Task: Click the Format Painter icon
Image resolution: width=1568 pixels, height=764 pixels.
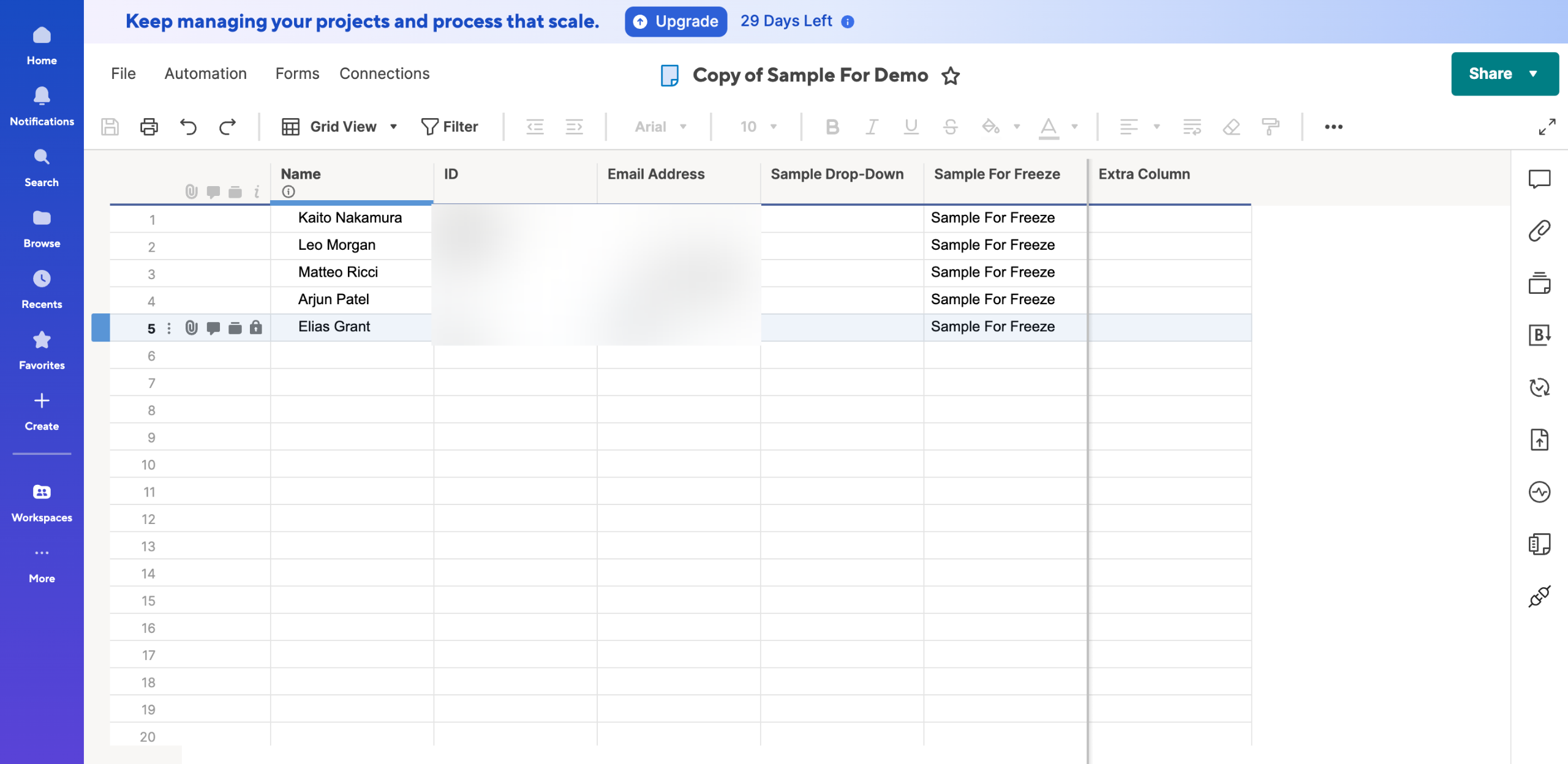Action: click(1270, 127)
